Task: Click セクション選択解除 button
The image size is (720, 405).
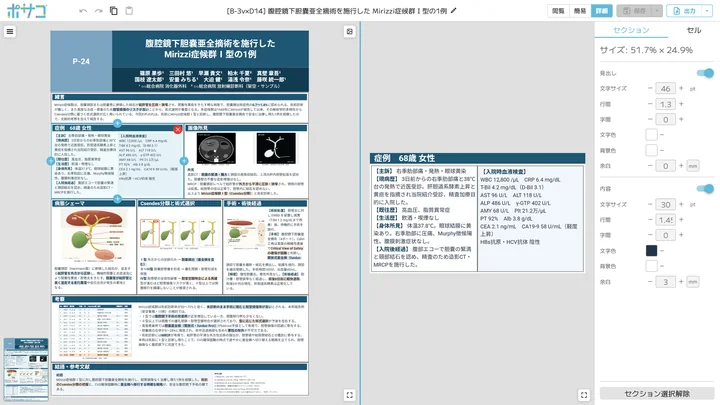Action: 657,394
